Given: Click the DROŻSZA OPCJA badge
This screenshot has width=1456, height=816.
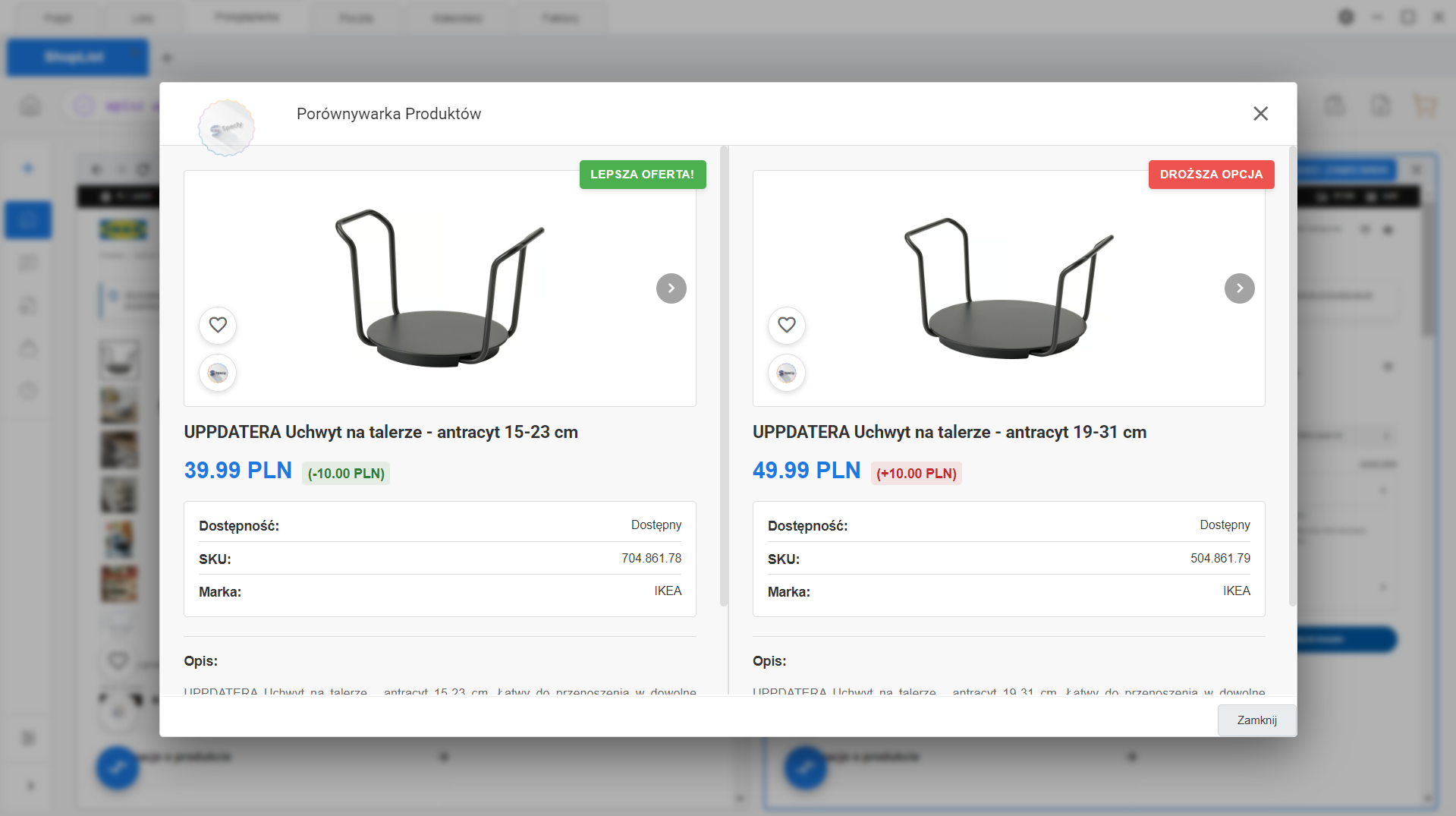Looking at the screenshot, I should 1211,175.
